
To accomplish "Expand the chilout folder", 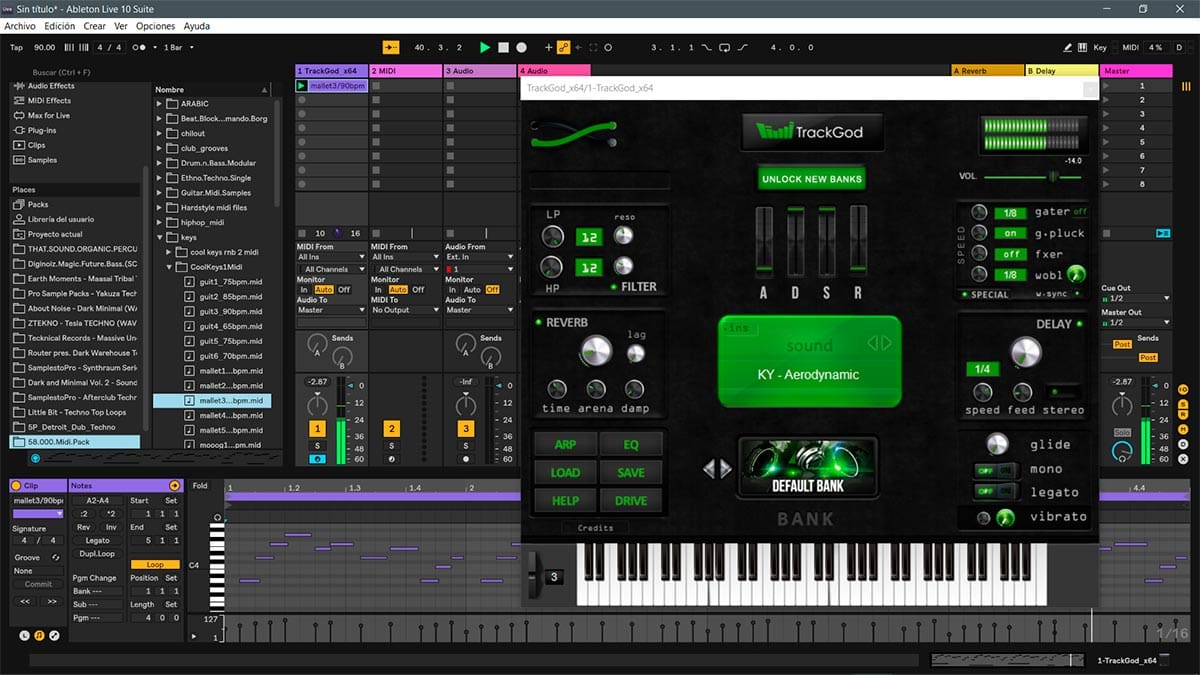I will click(x=159, y=133).
